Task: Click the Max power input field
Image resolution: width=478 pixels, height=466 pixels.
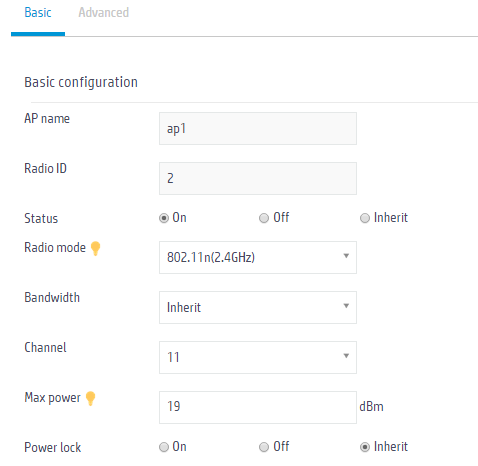Action: [258, 407]
